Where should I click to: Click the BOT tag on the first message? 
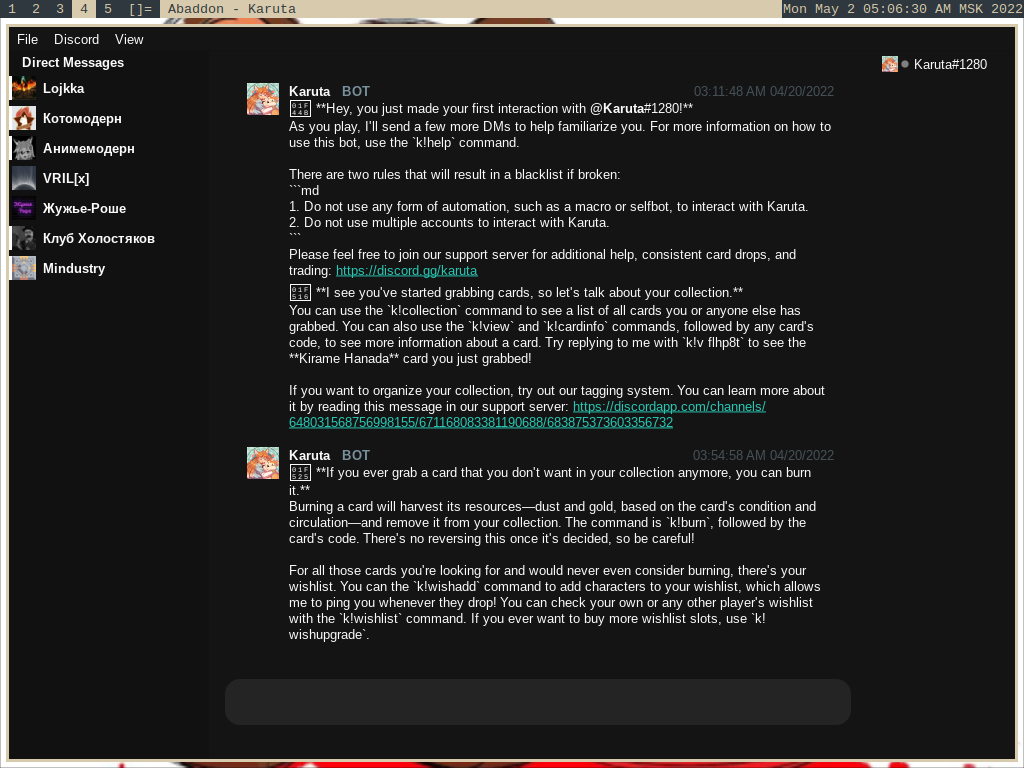click(x=356, y=91)
